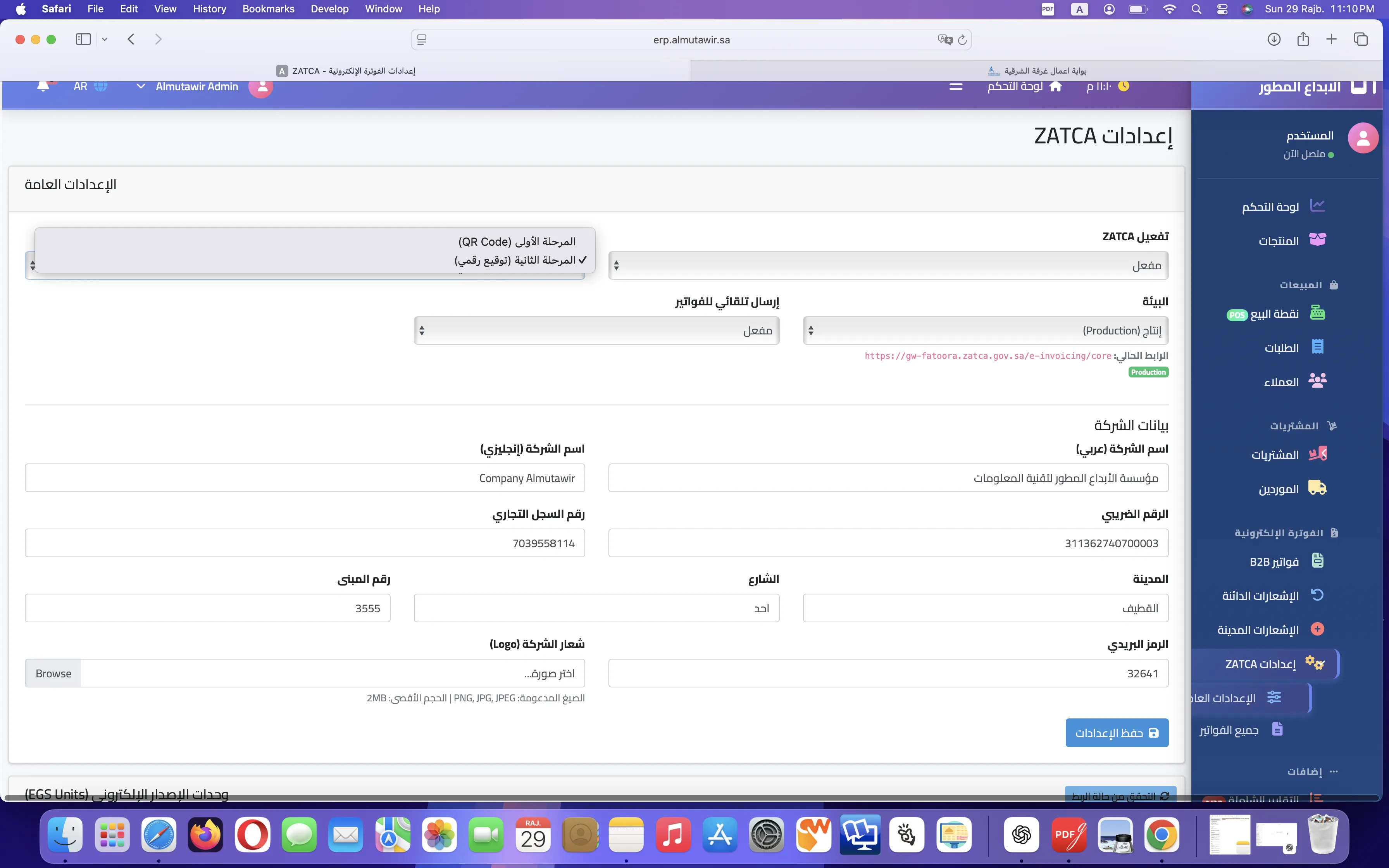The image size is (1389, 868).
Task: Switch to ZATCA إعدادات الفوترة الإلكترونية tab
Action: click(x=346, y=71)
